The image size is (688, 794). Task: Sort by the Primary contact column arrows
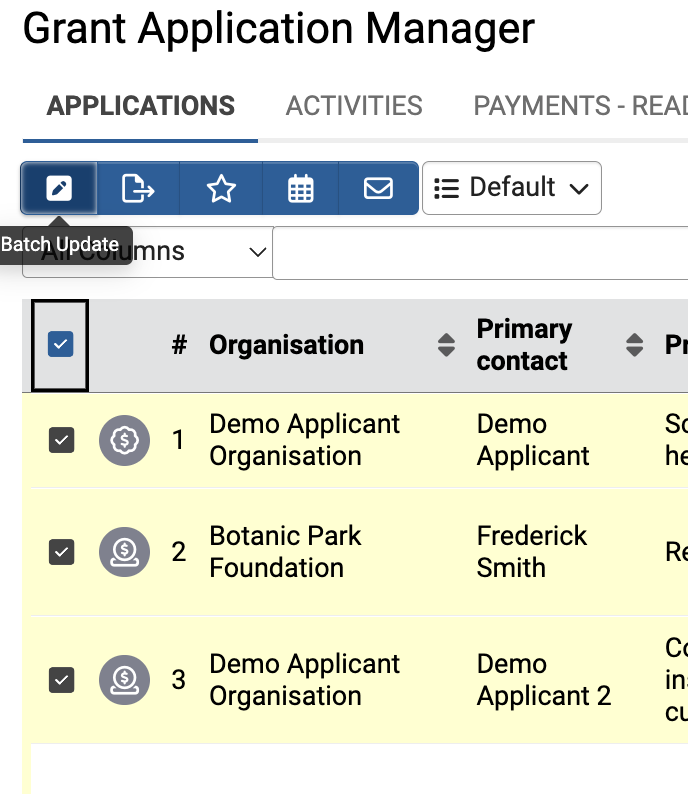[634, 345]
